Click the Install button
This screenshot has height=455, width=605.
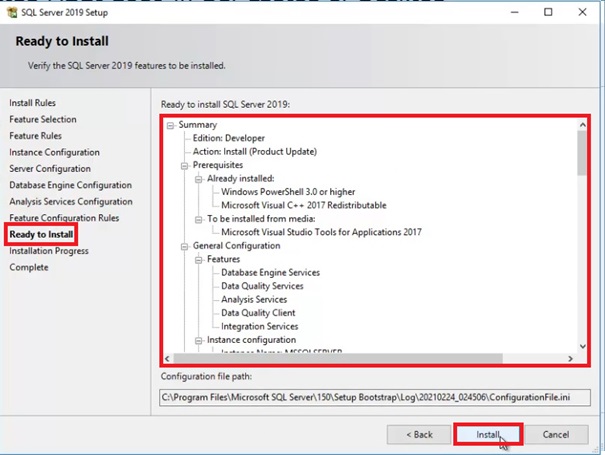click(x=488, y=435)
